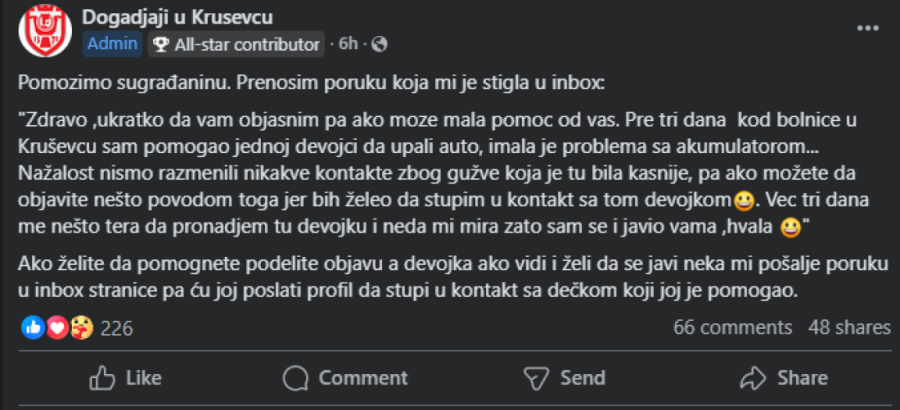Viewport: 900px width, 410px height.
Task: Open the Dogadjaji u Krusevcu page name link
Action: 177,18
